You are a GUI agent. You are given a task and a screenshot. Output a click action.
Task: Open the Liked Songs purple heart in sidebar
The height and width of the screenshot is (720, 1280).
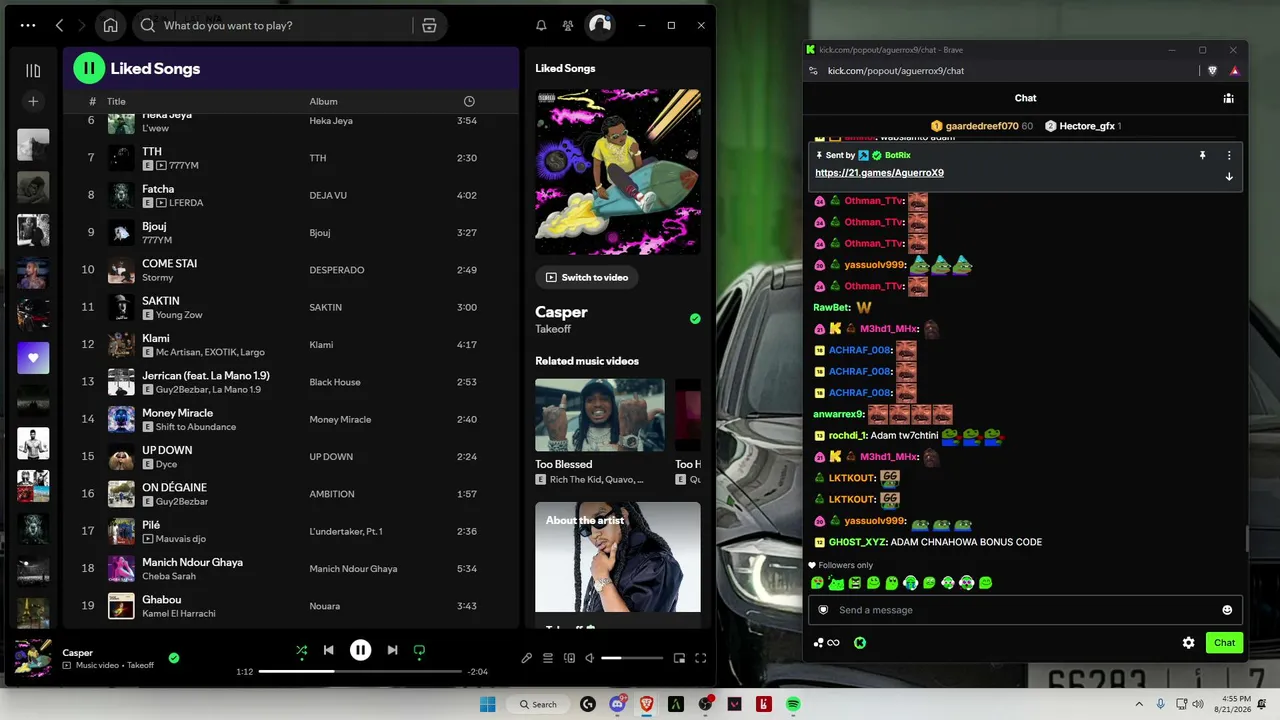pos(33,358)
